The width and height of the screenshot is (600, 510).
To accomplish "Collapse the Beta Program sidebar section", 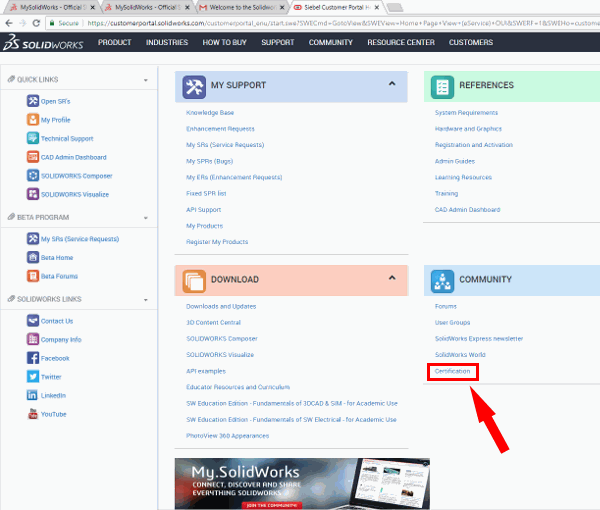I will (x=145, y=218).
